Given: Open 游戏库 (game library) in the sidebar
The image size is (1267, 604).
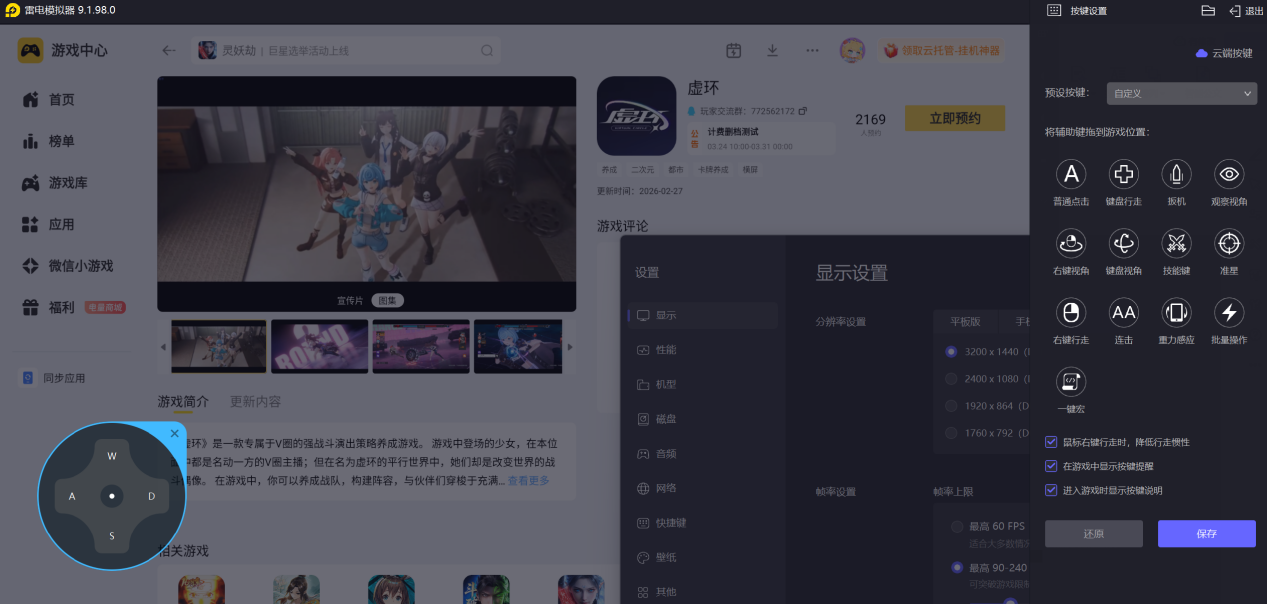Looking at the screenshot, I should (x=55, y=183).
